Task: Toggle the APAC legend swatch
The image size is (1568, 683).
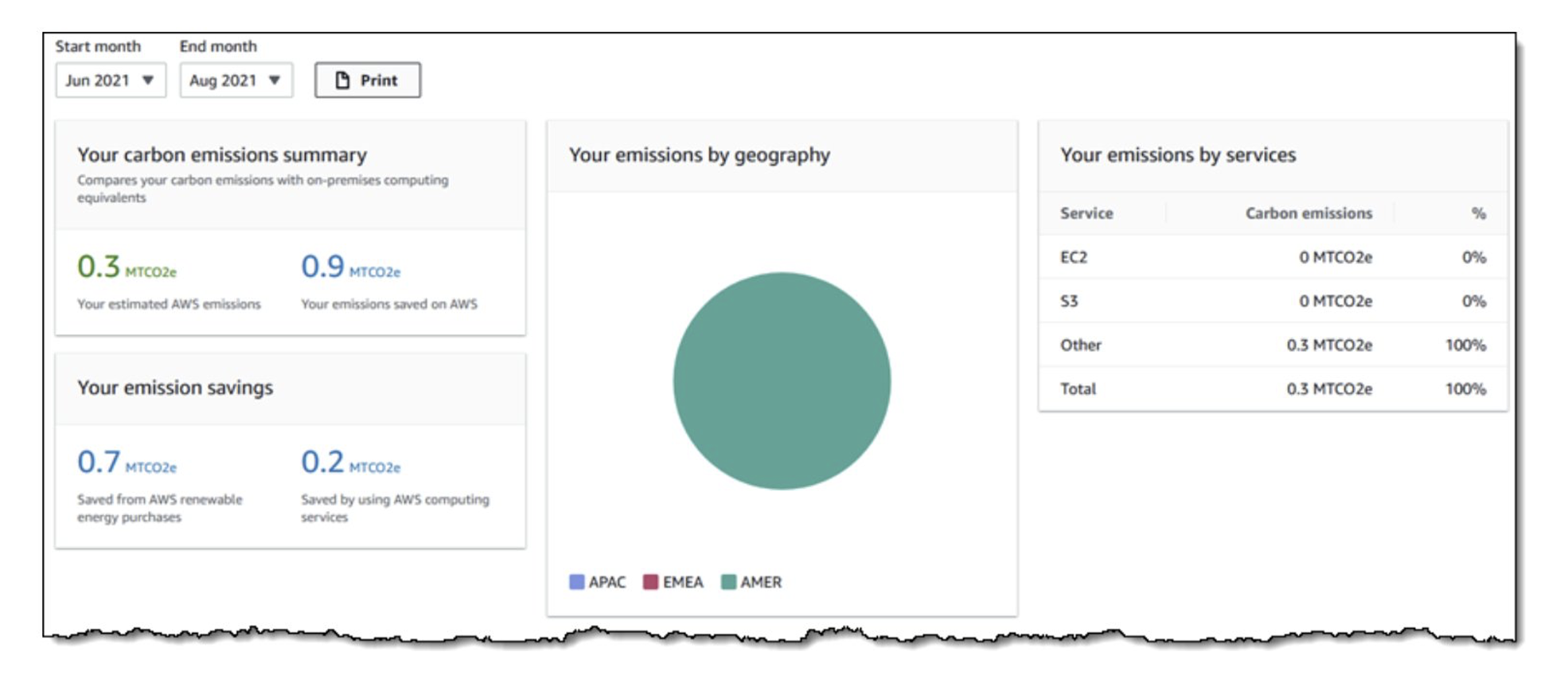Action: [x=577, y=582]
